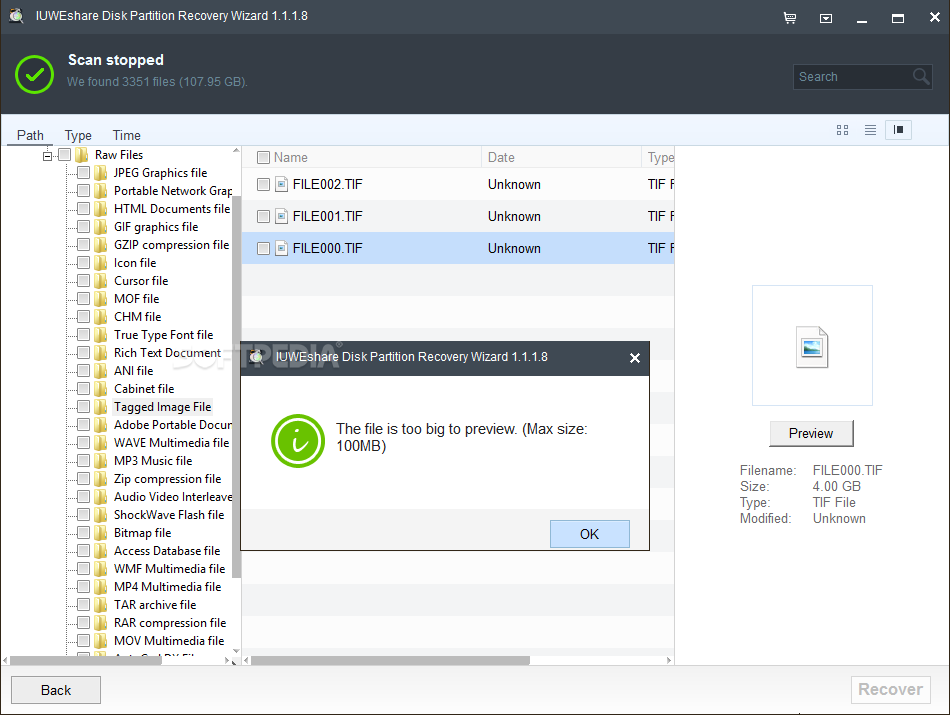Click the file list horizontal scrollbar thumb
The image size is (950, 715).
coord(390,660)
